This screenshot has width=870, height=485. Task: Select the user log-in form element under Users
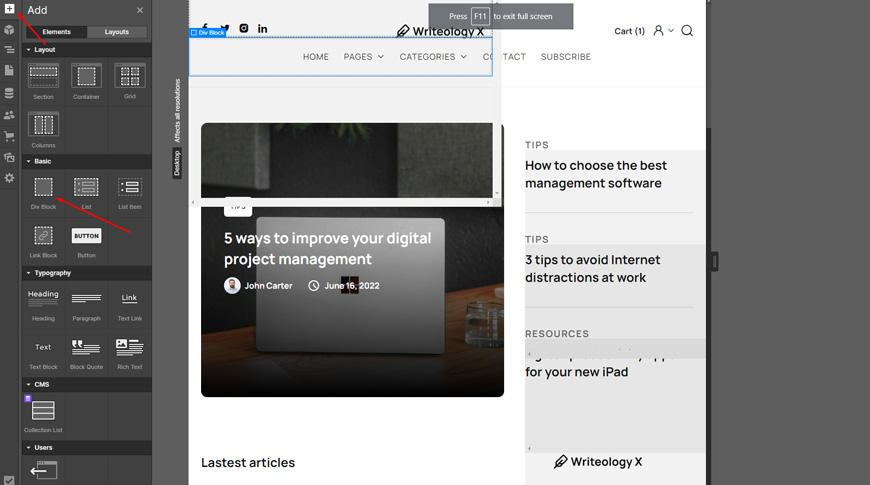[x=43, y=470]
